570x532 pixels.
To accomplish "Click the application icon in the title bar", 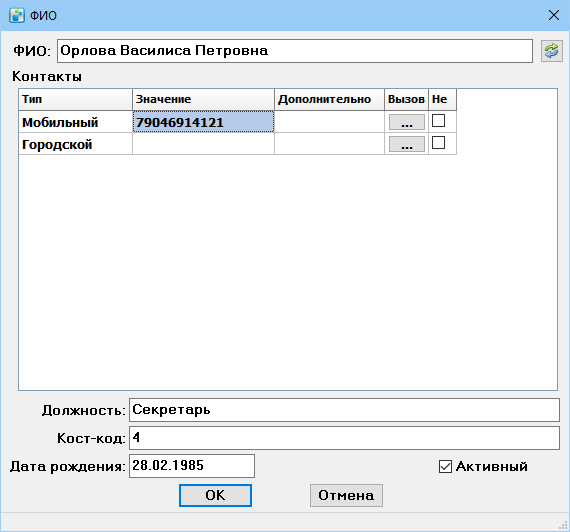I will (17, 15).
